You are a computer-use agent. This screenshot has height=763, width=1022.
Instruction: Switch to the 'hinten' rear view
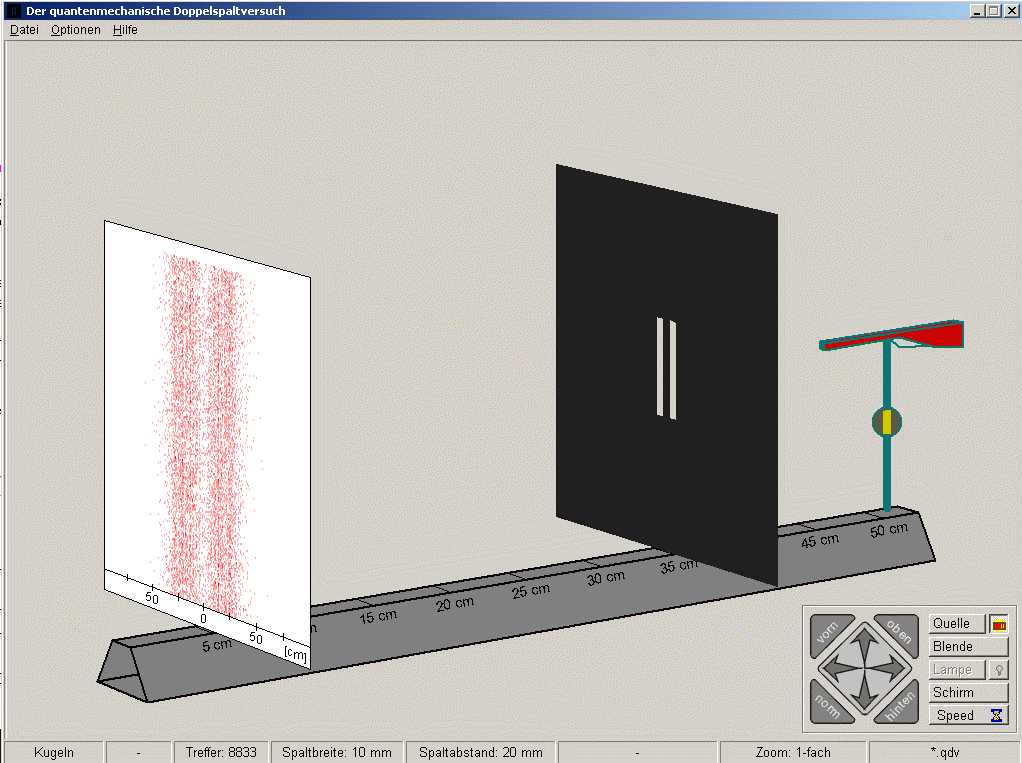[897, 704]
